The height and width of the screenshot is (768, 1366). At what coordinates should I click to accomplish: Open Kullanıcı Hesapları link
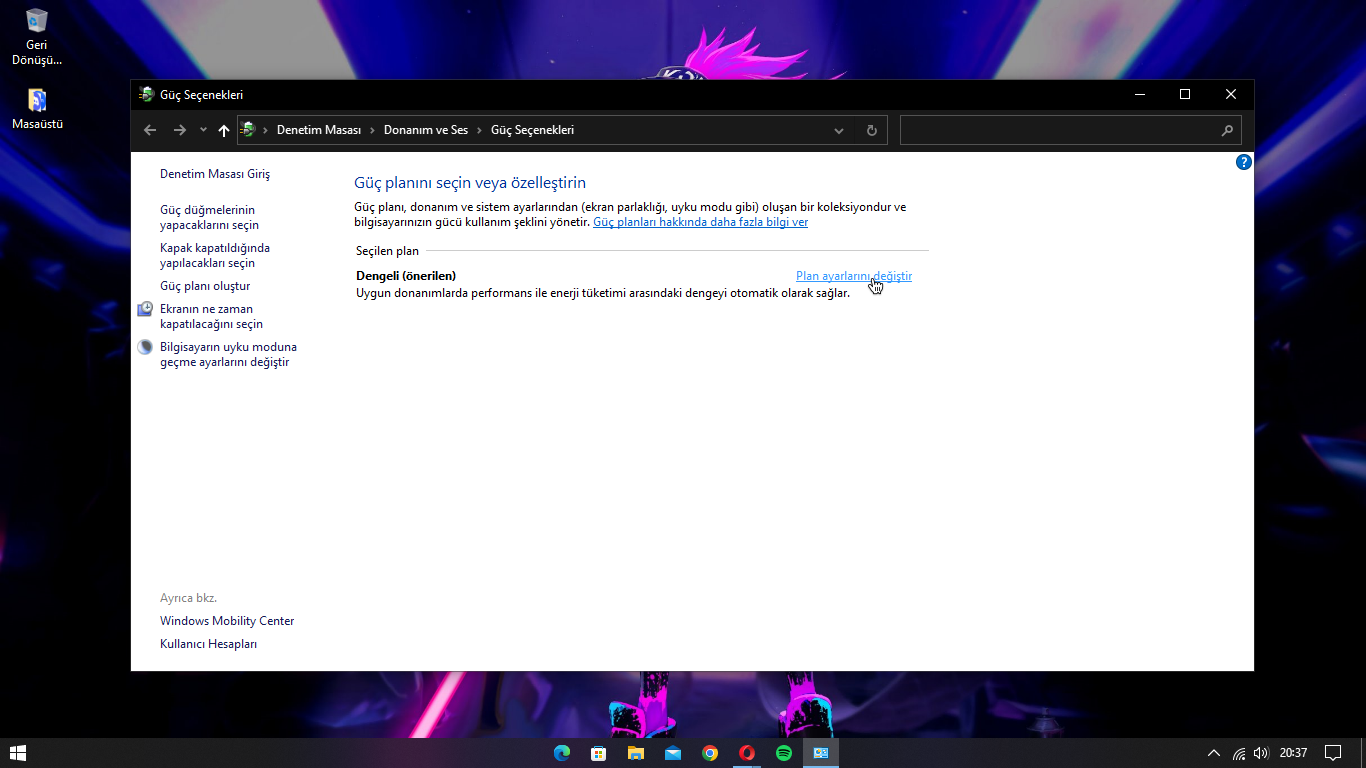pyautogui.click(x=208, y=644)
